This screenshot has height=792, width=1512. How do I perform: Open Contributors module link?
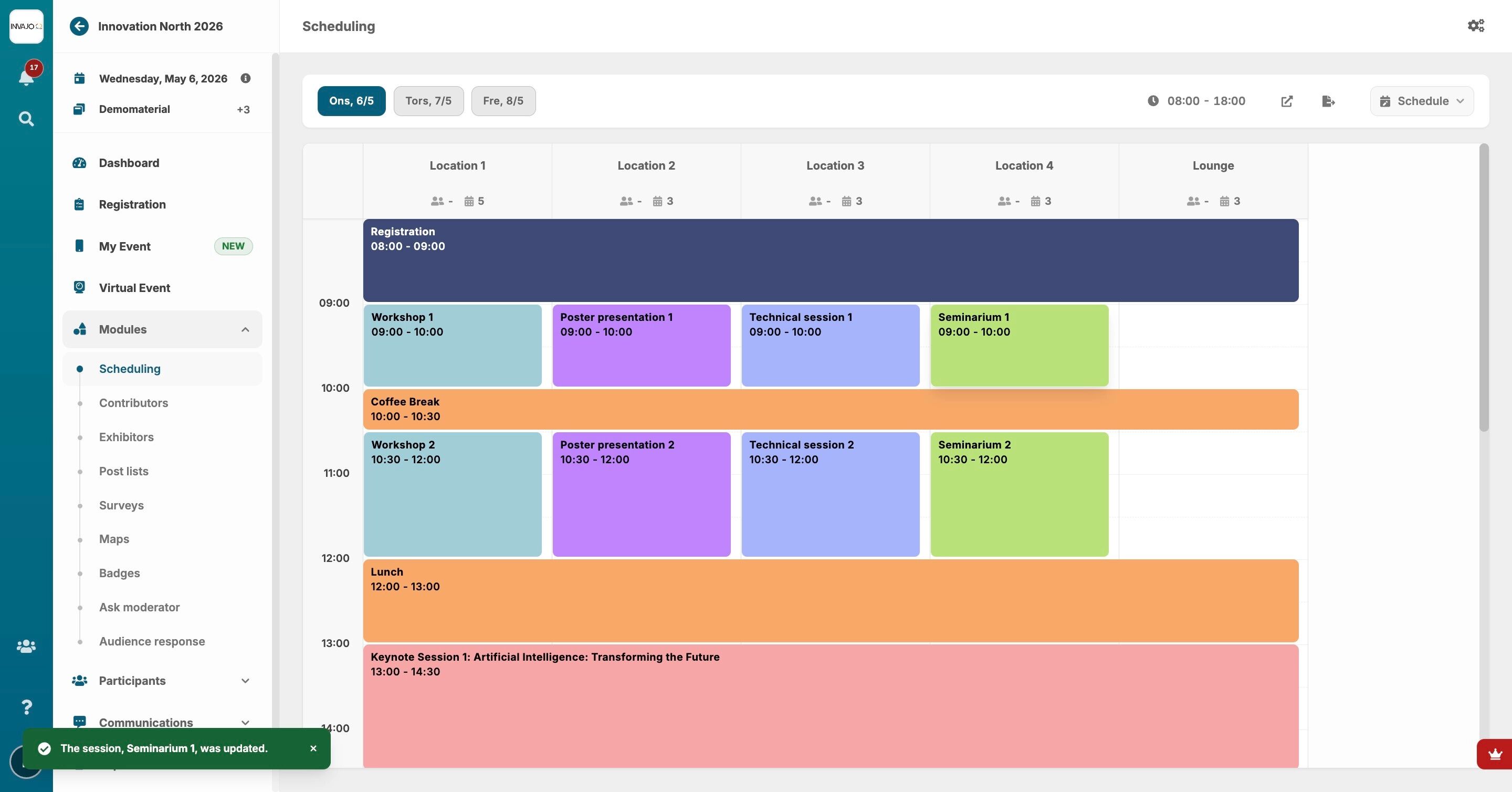(x=133, y=403)
